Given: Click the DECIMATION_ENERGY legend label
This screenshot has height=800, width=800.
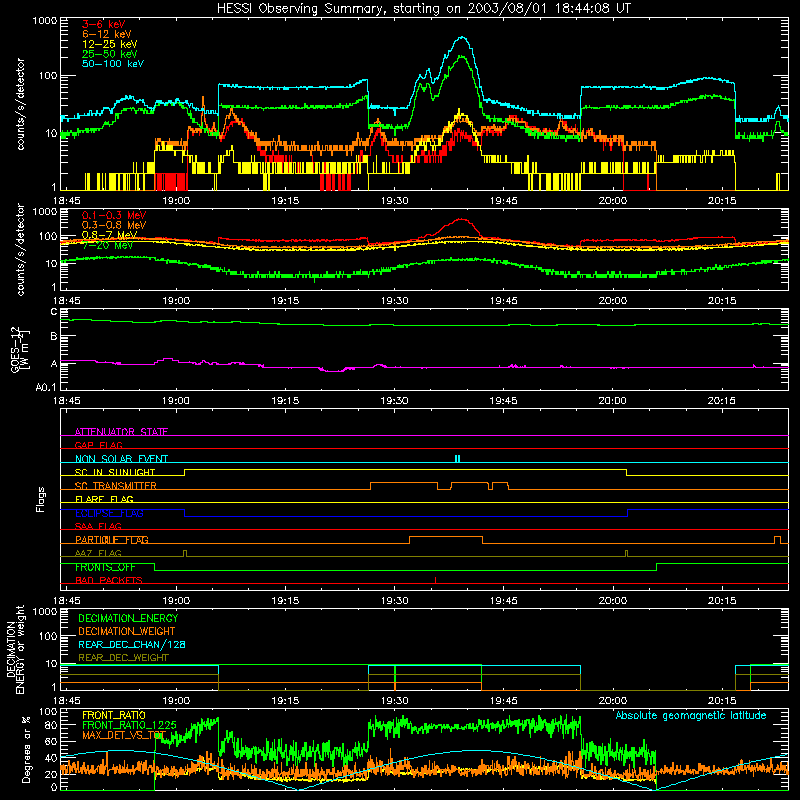Looking at the screenshot, I should [128, 618].
